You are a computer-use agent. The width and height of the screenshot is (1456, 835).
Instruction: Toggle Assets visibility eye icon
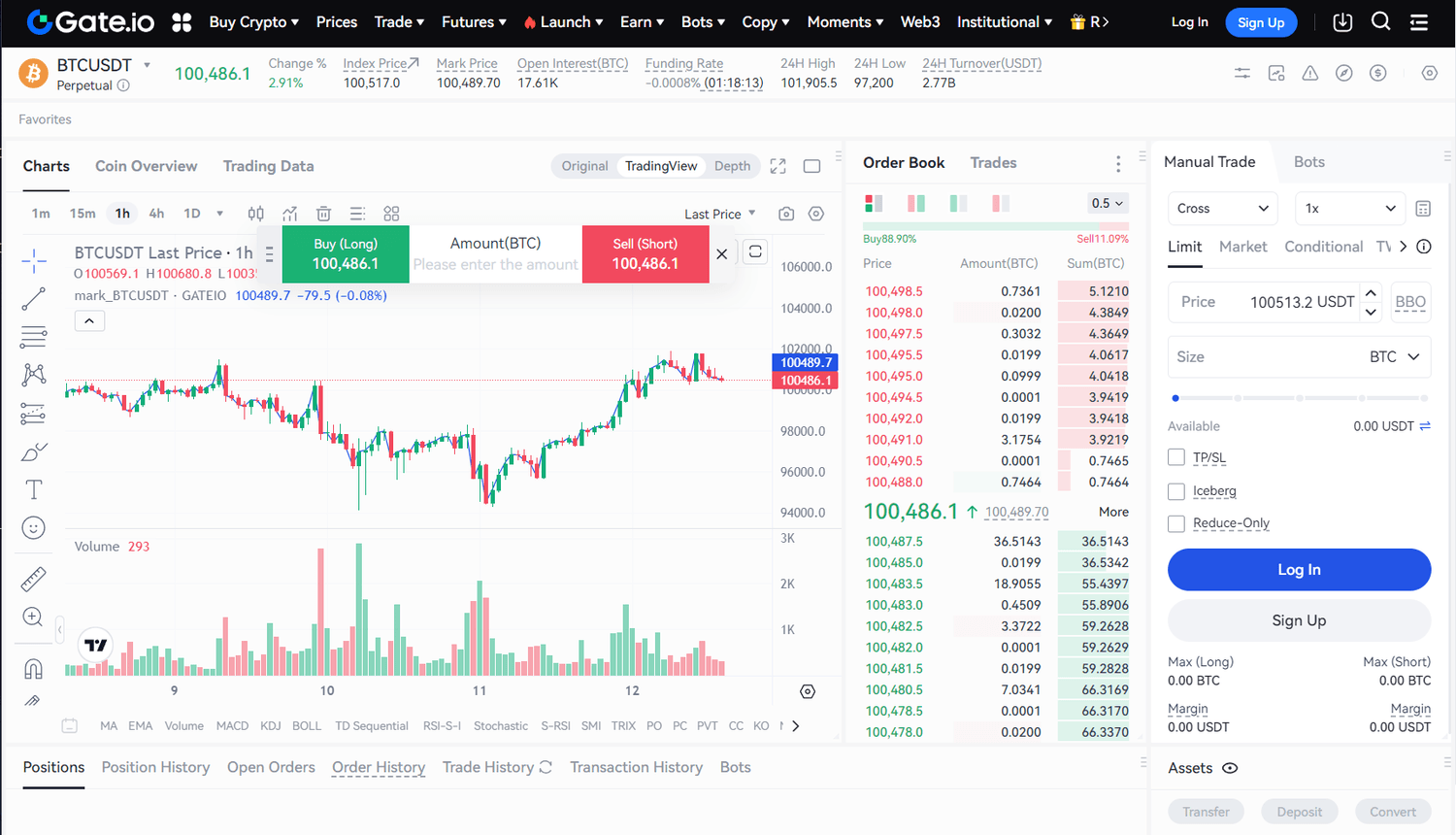click(1230, 768)
